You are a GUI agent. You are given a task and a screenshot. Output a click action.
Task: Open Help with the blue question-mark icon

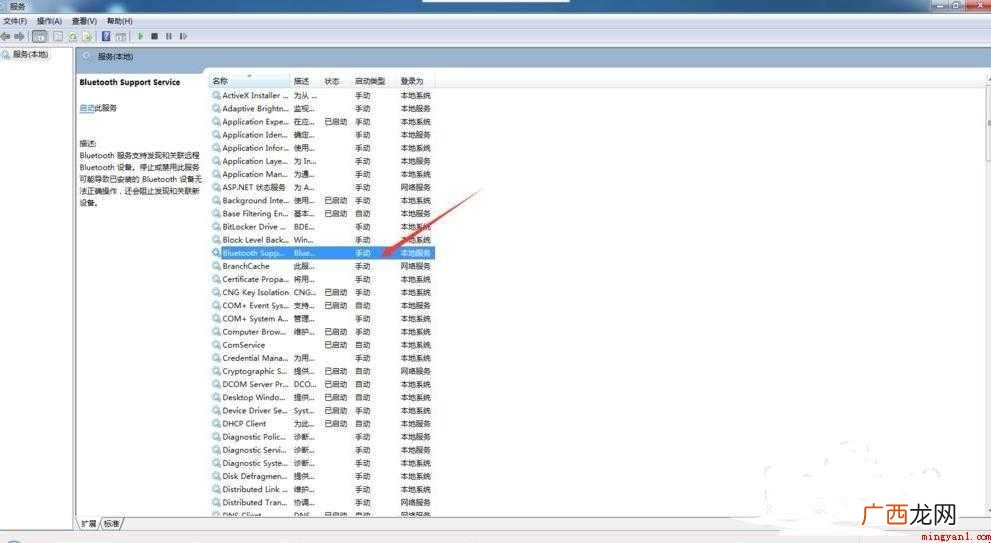tap(106, 37)
